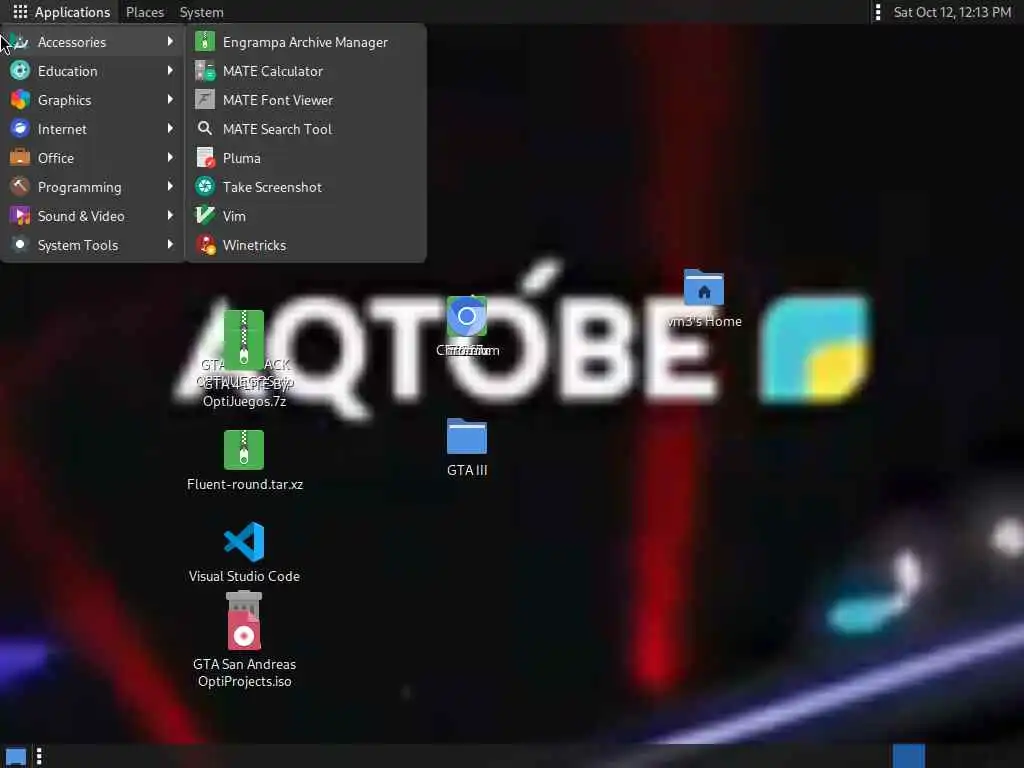Screen dimensions: 1024x768
Task: Click the GTA III folder label
Action: click(467, 470)
